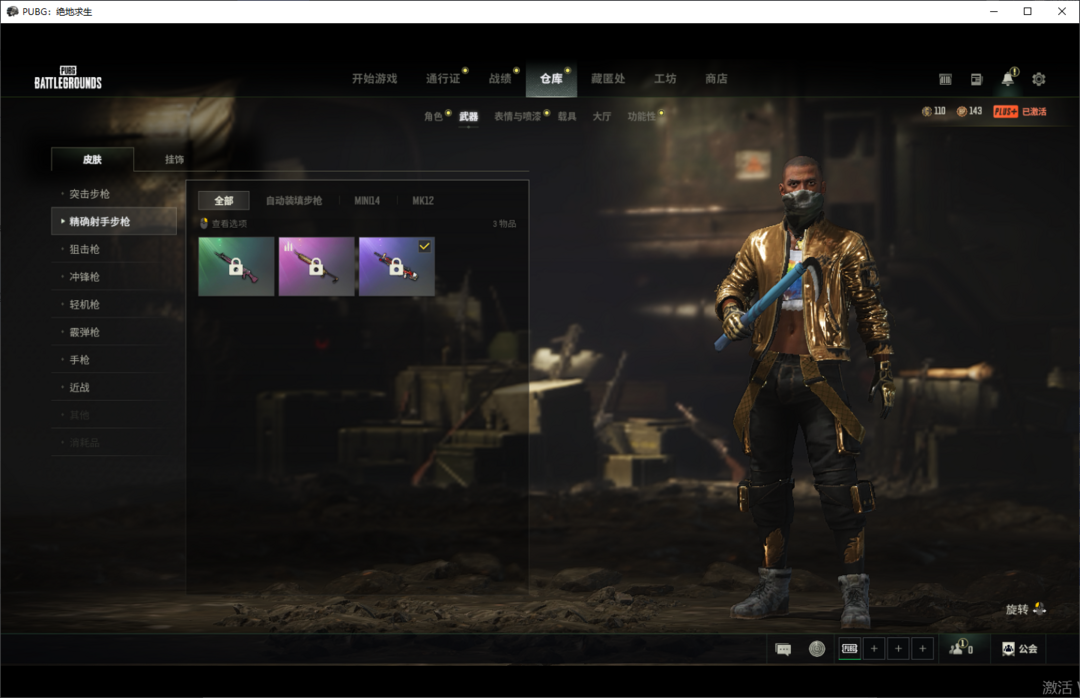Open the chat bubble icon

click(783, 649)
